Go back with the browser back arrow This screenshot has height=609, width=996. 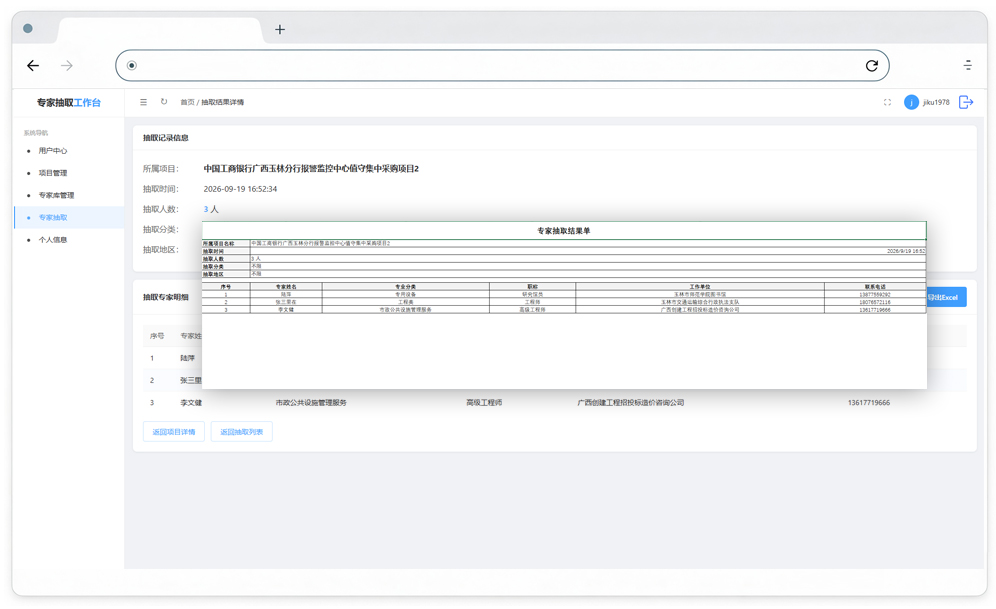point(33,65)
